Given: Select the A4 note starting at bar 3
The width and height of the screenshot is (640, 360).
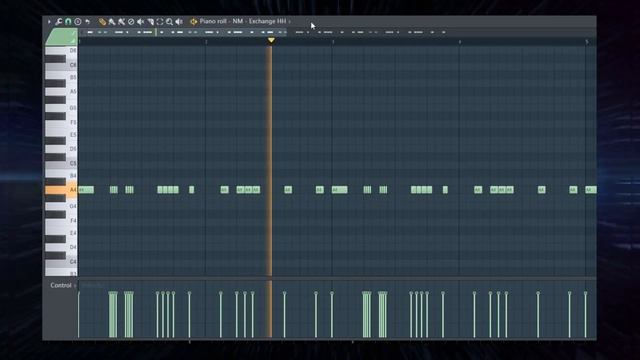Looking at the screenshot, I should pyautogui.click(x=340, y=190).
